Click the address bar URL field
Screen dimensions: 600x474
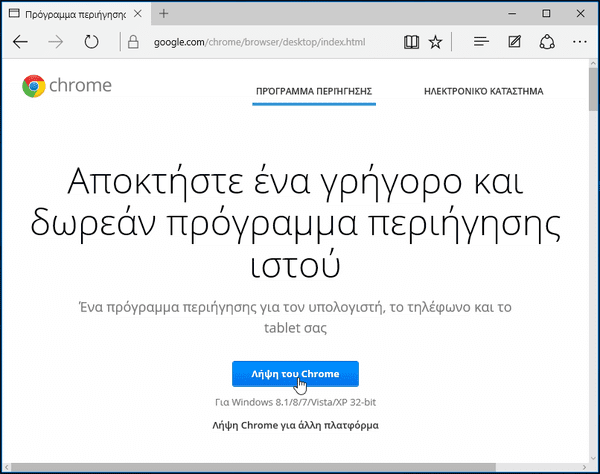[x=259, y=42]
